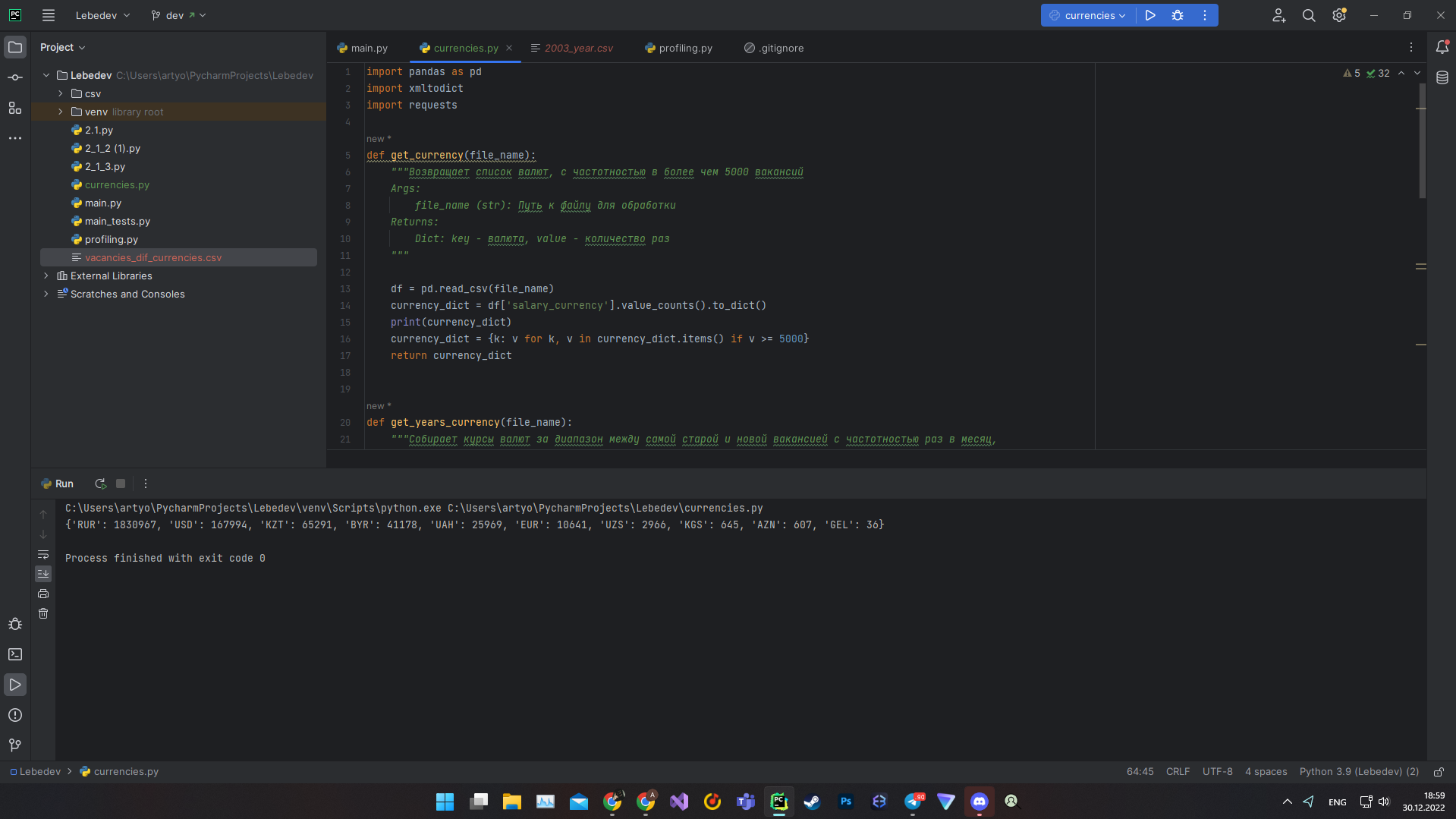Open the Python 3.9 interpreter selector
The width and height of the screenshot is (1456, 819).
[1358, 771]
